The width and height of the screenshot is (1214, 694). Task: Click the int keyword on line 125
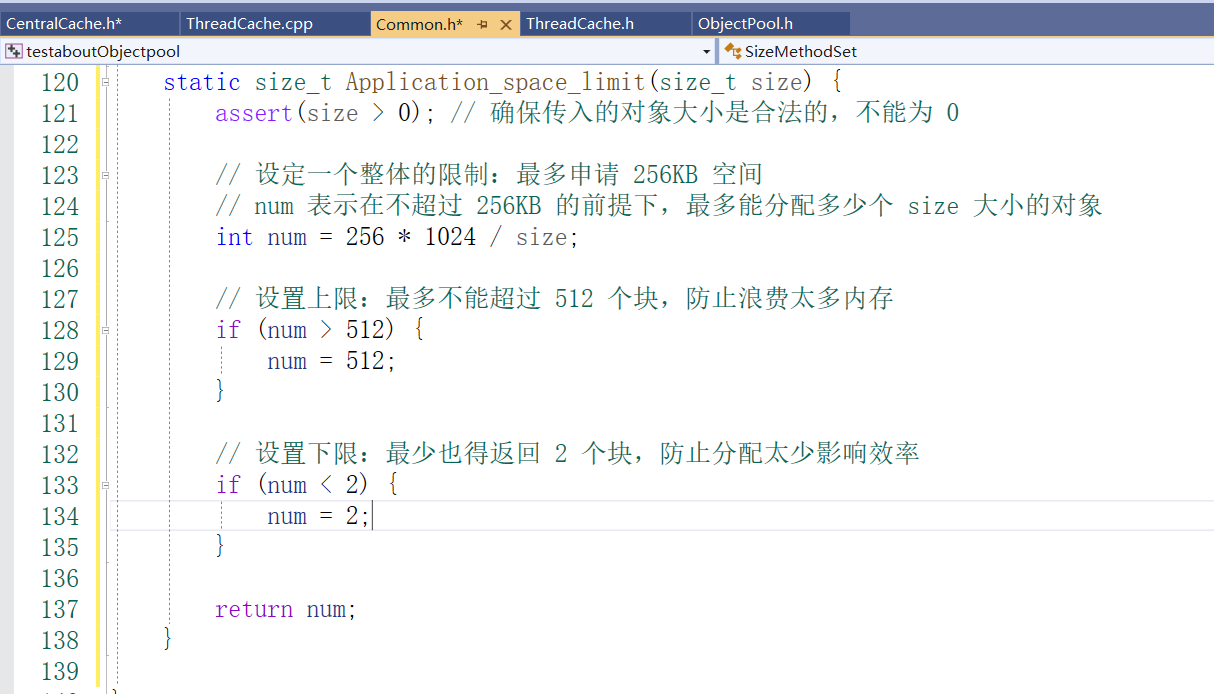point(234,237)
